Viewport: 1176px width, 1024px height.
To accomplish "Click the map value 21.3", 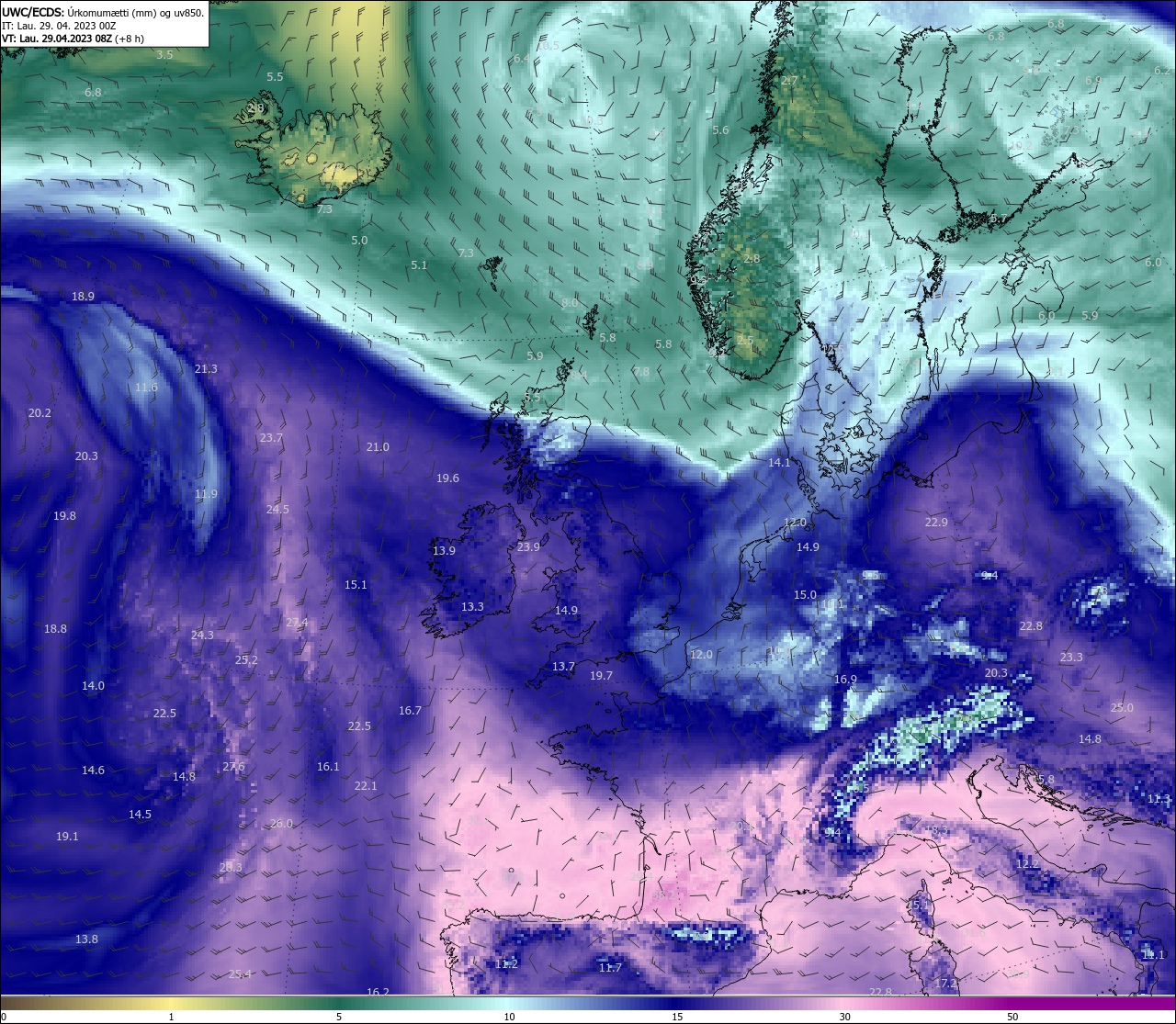I will coord(206,369).
